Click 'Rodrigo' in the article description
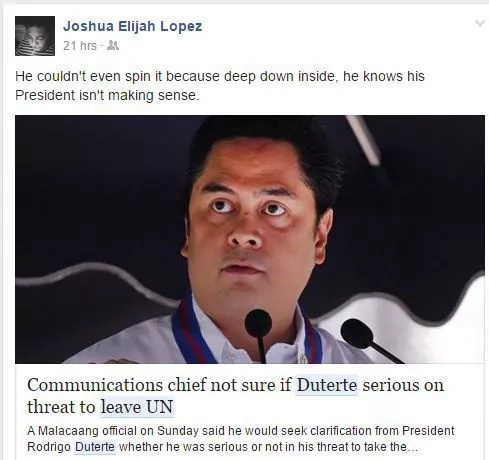The image size is (489, 460). (49, 447)
